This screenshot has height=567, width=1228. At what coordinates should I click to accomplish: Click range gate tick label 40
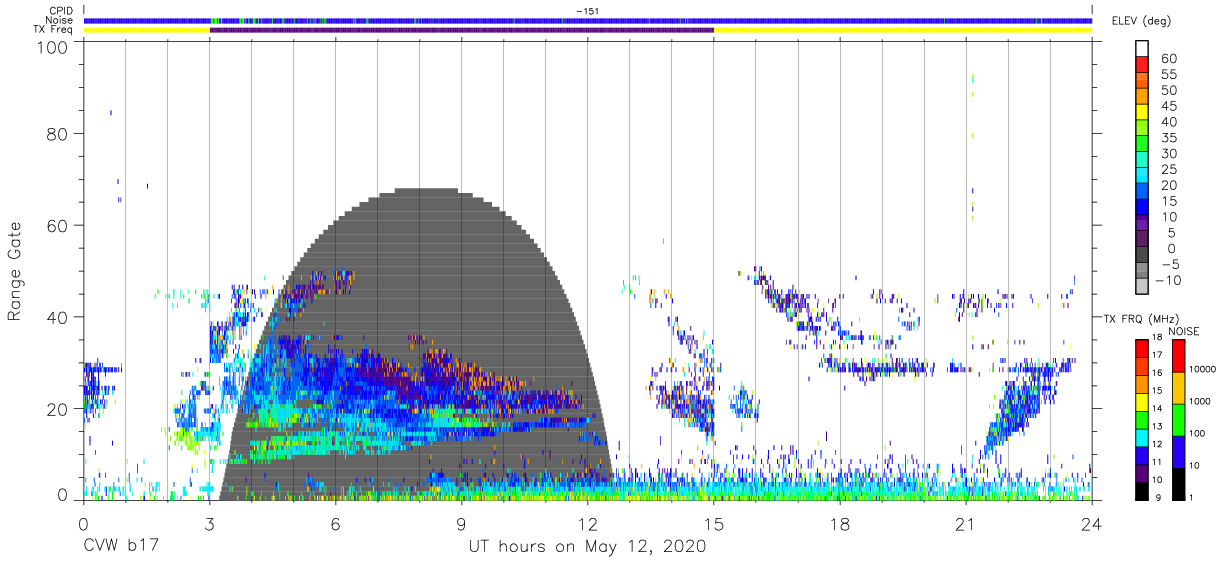pos(59,317)
